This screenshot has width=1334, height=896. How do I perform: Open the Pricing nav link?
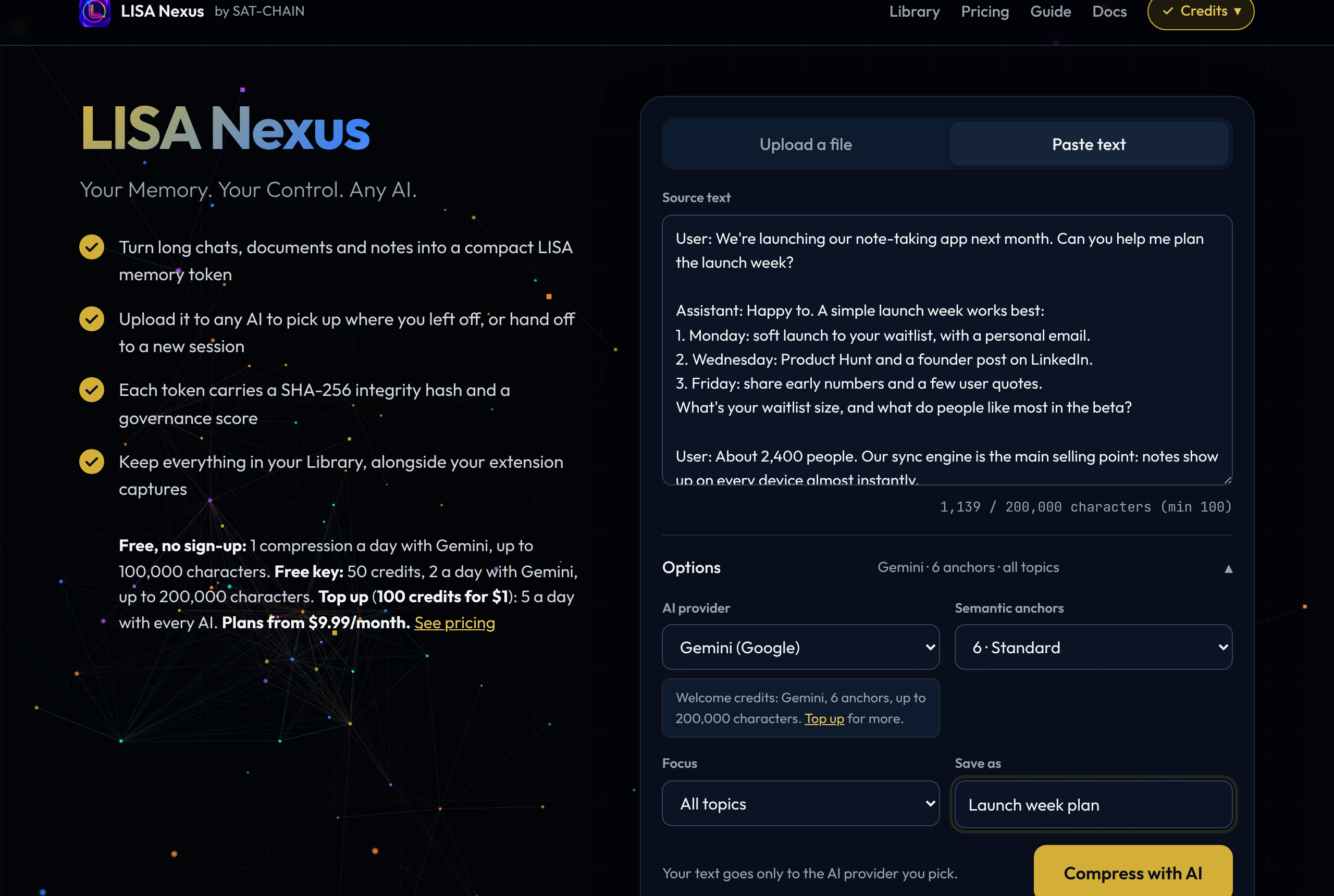click(x=985, y=11)
